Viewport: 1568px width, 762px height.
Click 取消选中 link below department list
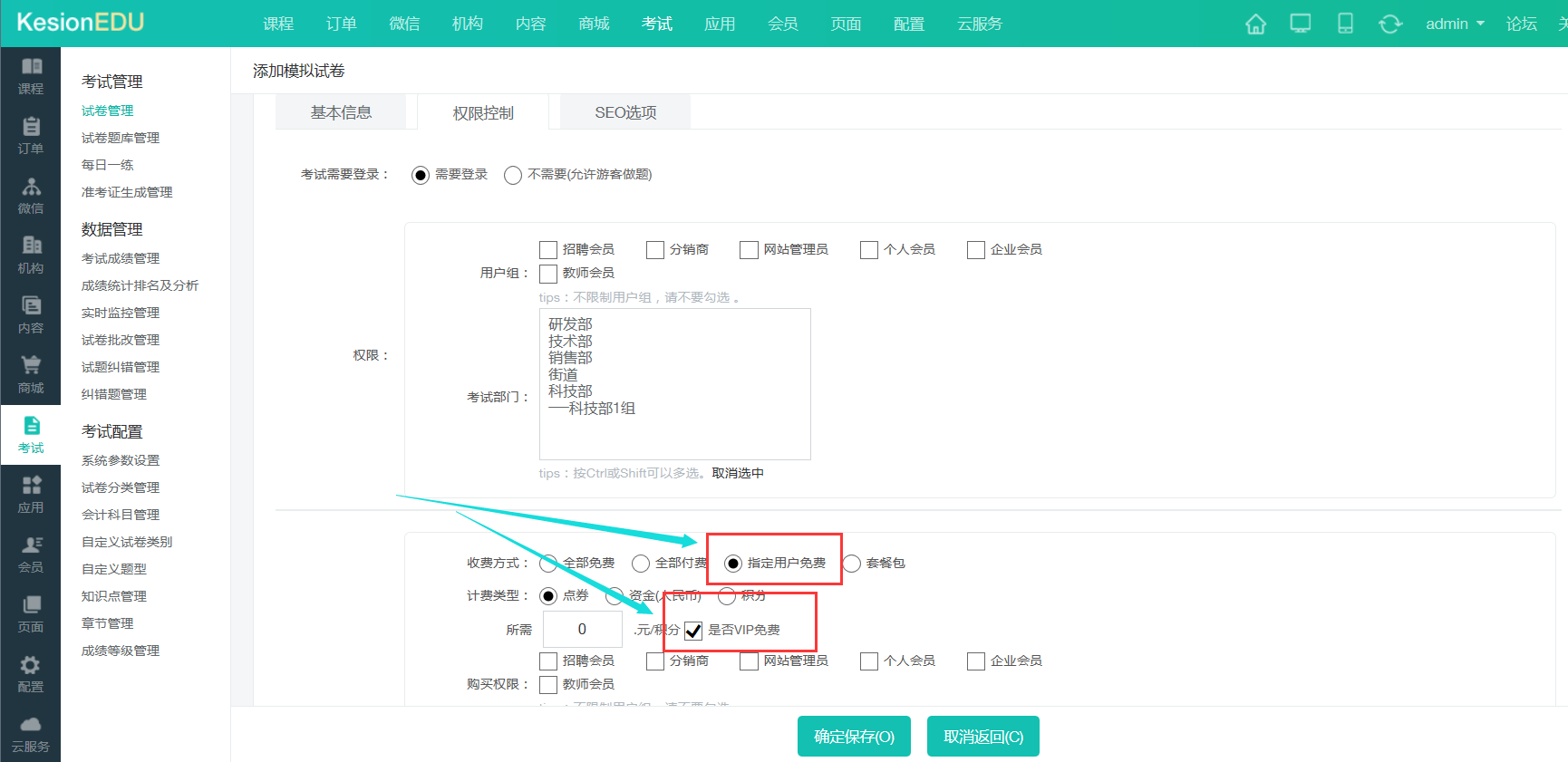(738, 473)
